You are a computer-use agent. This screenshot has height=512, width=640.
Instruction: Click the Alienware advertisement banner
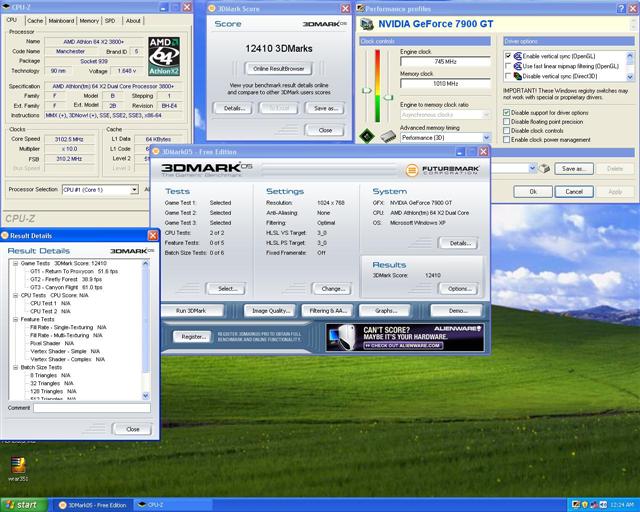[405, 337]
